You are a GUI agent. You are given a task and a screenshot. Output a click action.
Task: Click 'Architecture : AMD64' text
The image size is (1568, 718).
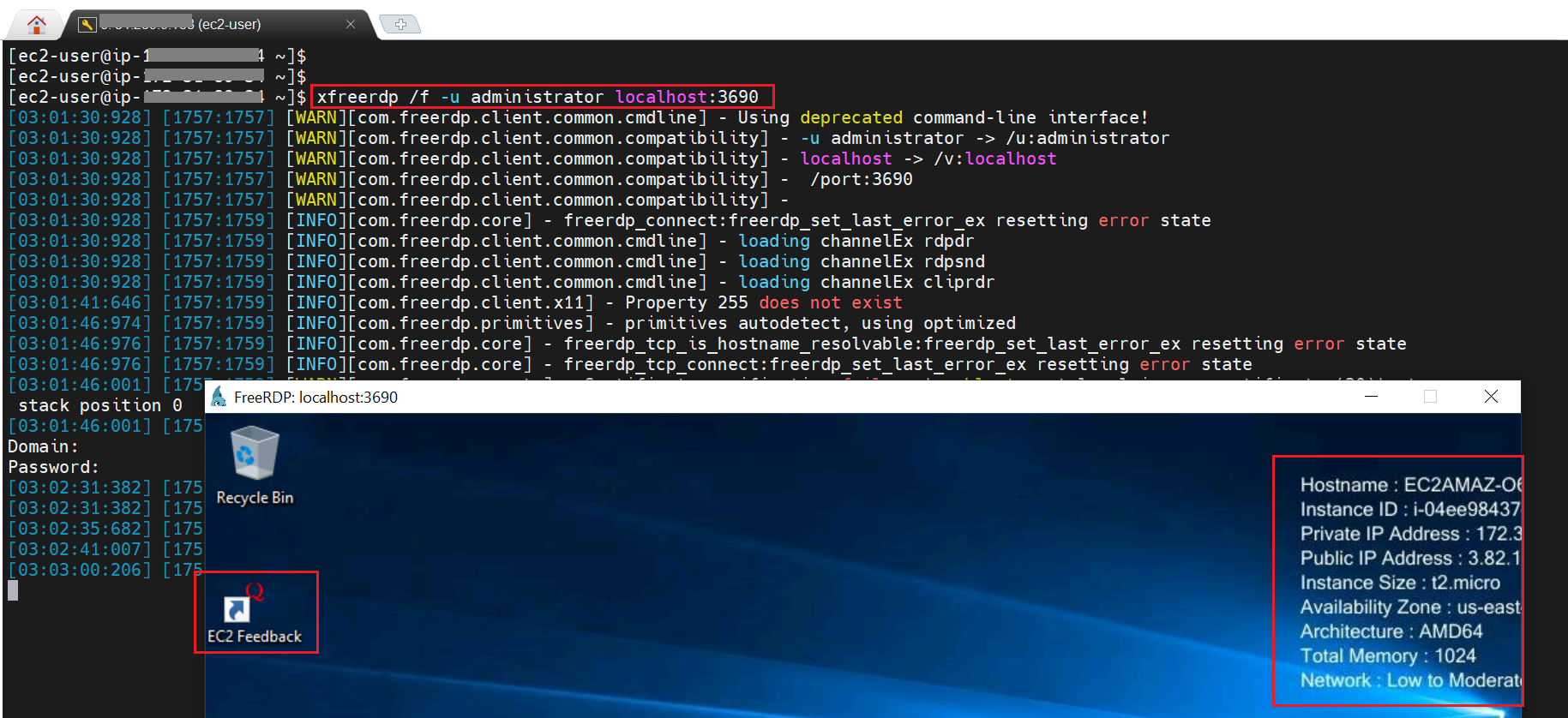(1391, 631)
